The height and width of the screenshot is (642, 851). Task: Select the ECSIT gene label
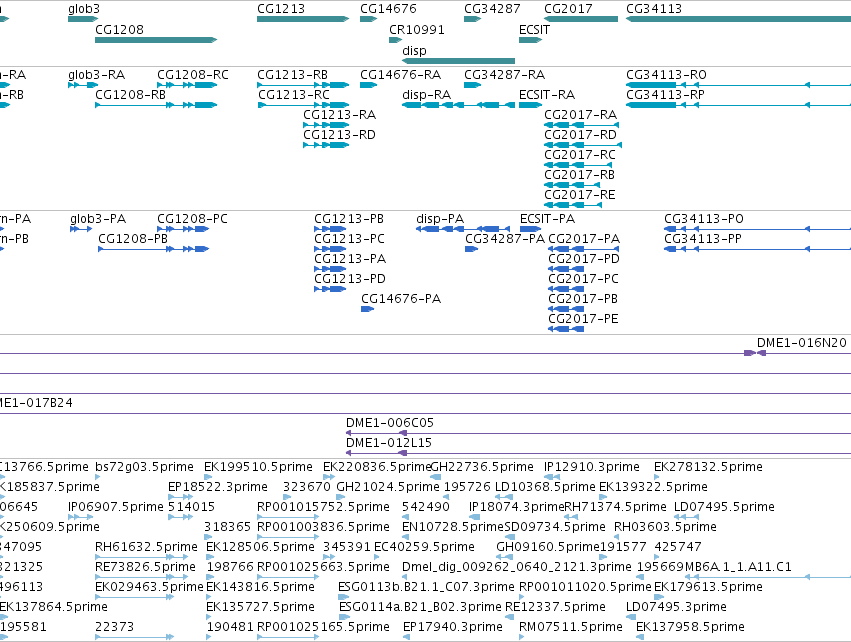(534, 29)
